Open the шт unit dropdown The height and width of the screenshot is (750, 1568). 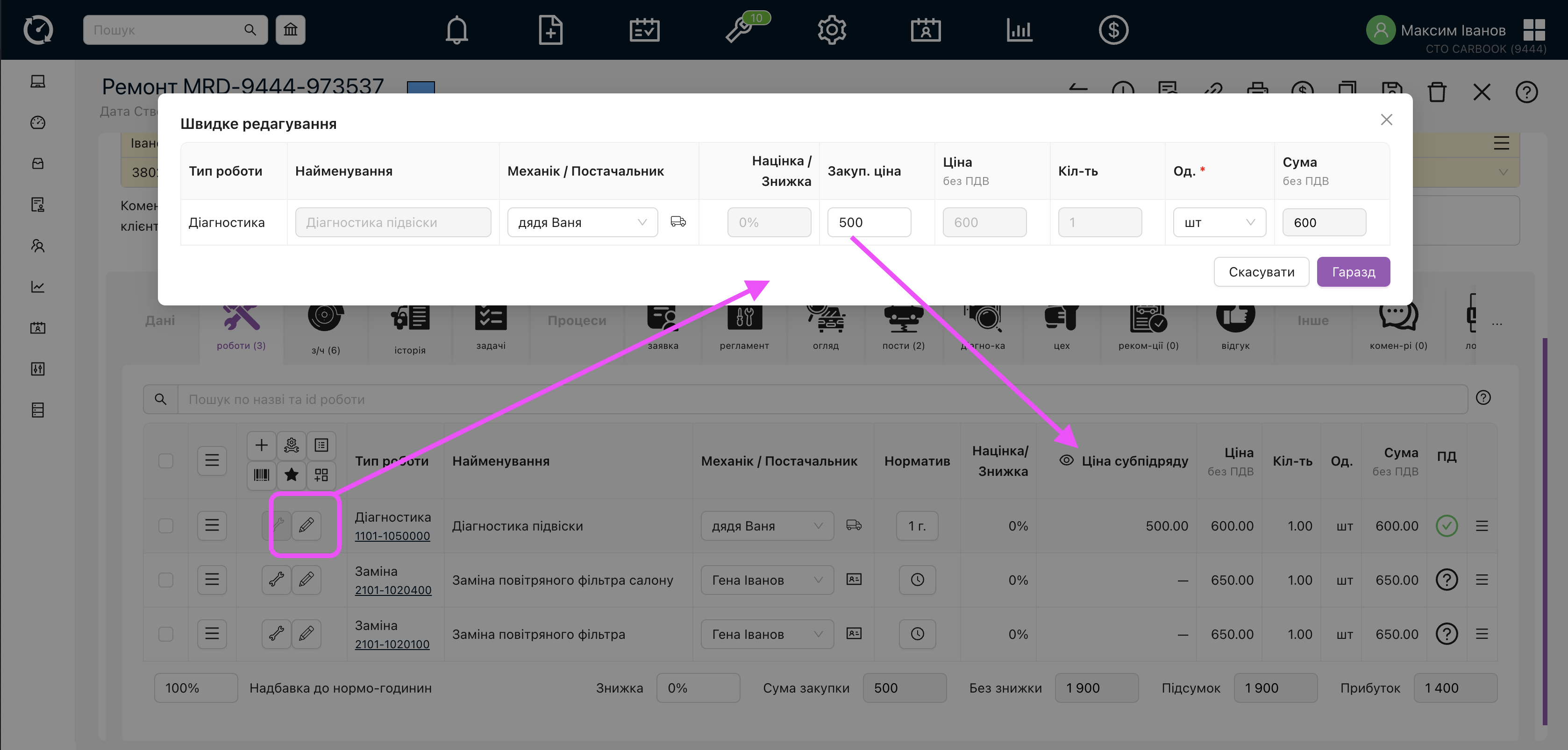tap(1219, 222)
